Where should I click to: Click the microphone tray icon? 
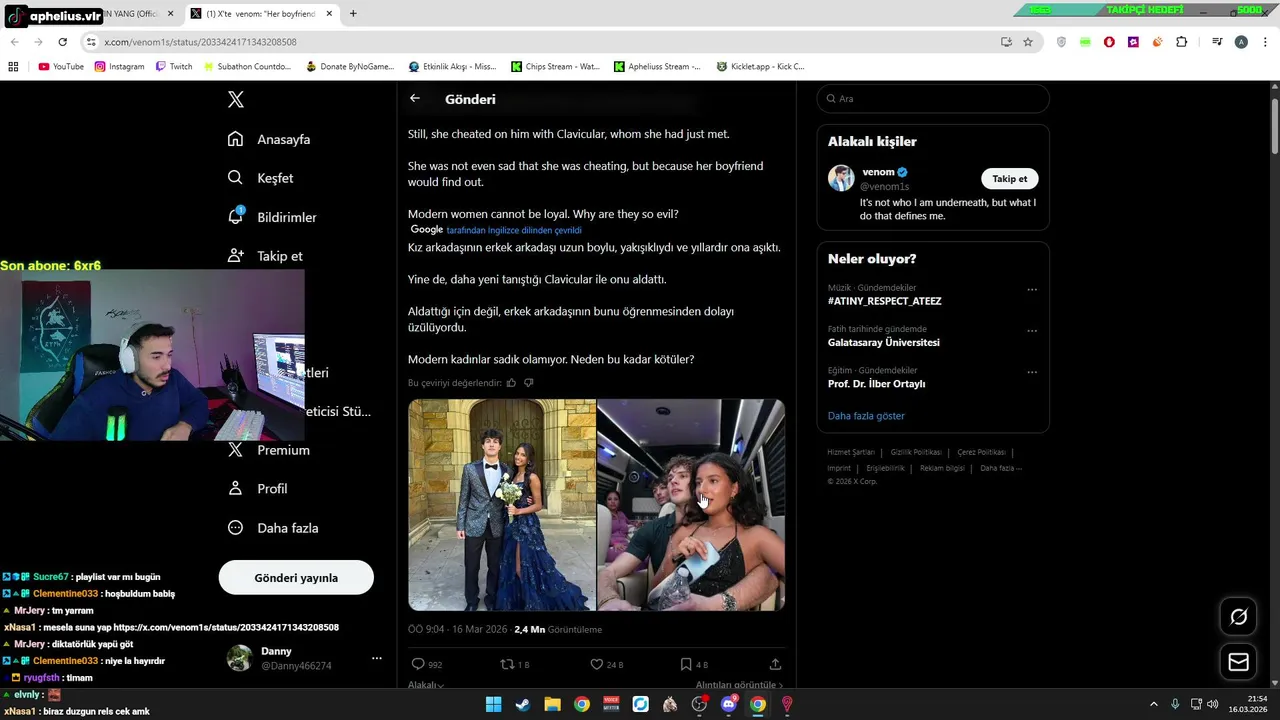point(1175,704)
